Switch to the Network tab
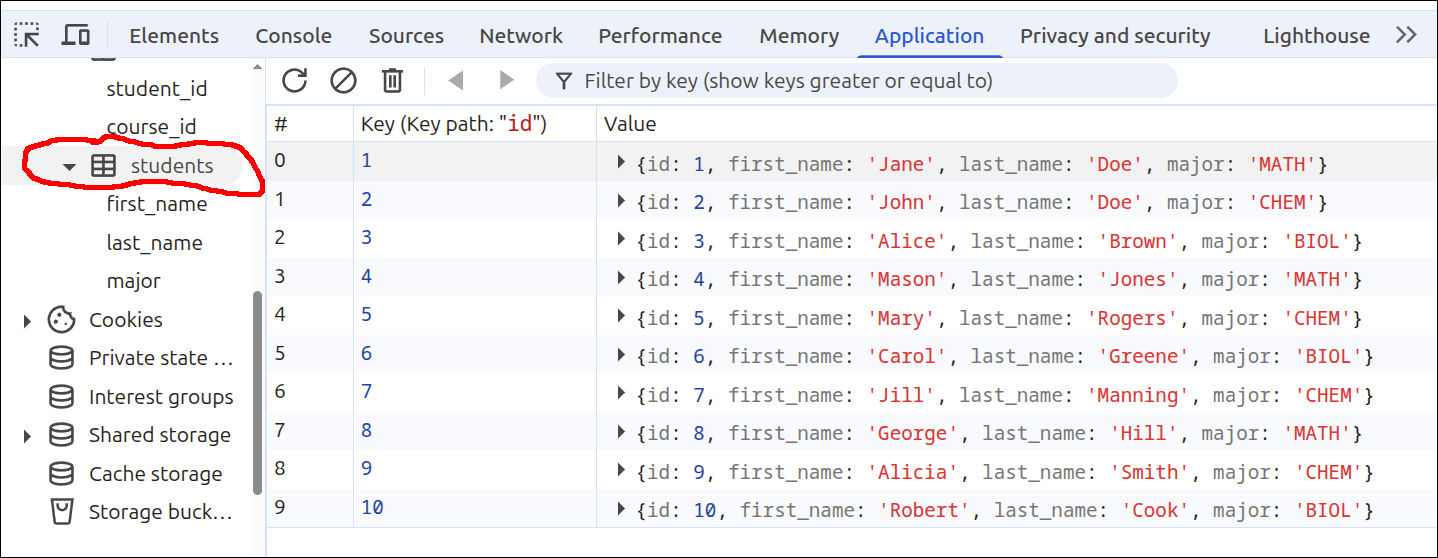Image resolution: width=1438 pixels, height=558 pixels. tap(521, 36)
